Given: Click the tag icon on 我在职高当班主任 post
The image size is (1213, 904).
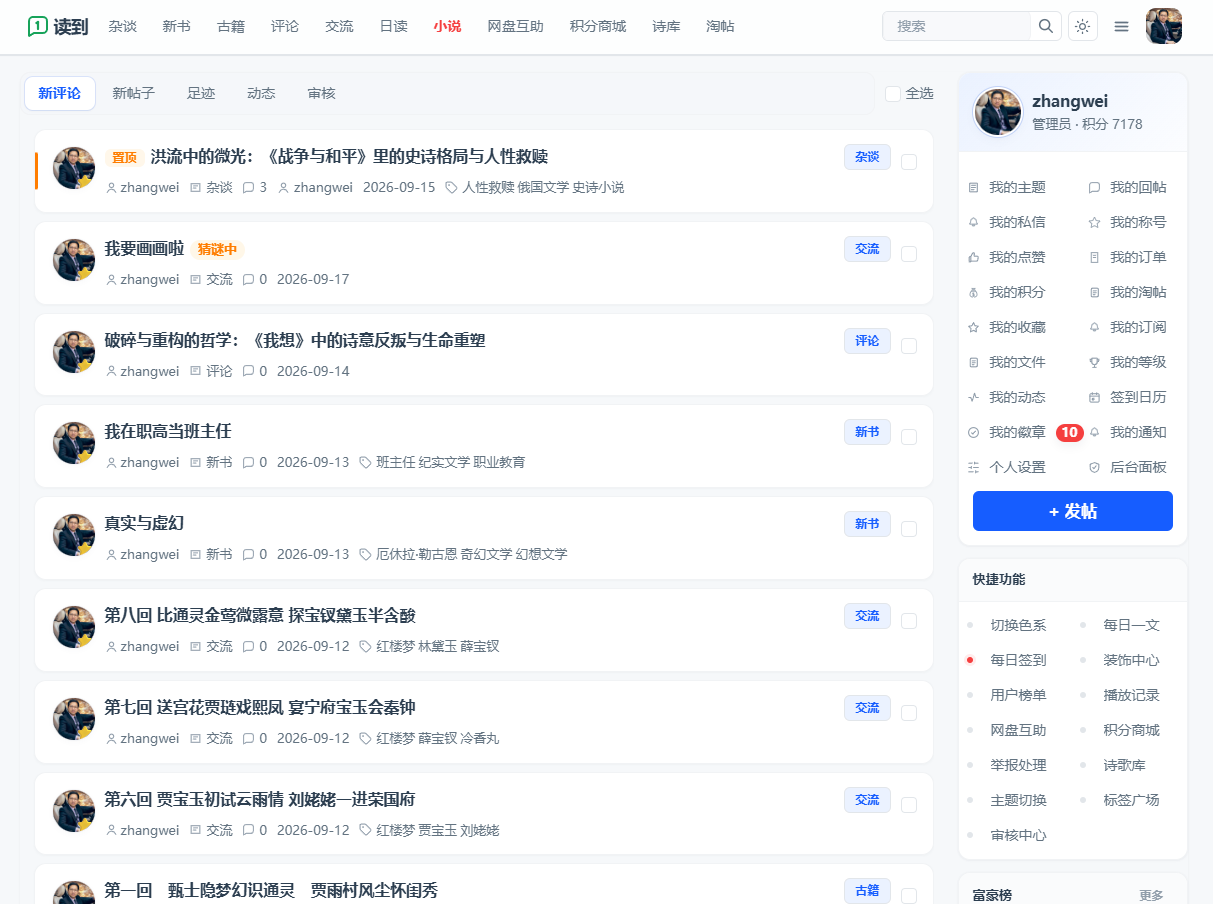Looking at the screenshot, I should (366, 462).
